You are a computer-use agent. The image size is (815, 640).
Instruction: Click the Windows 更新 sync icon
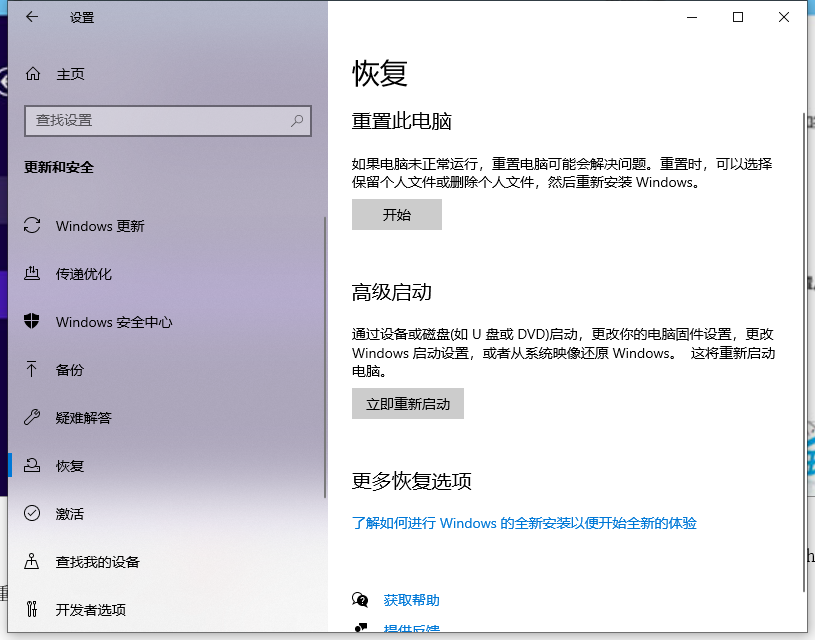(x=33, y=226)
